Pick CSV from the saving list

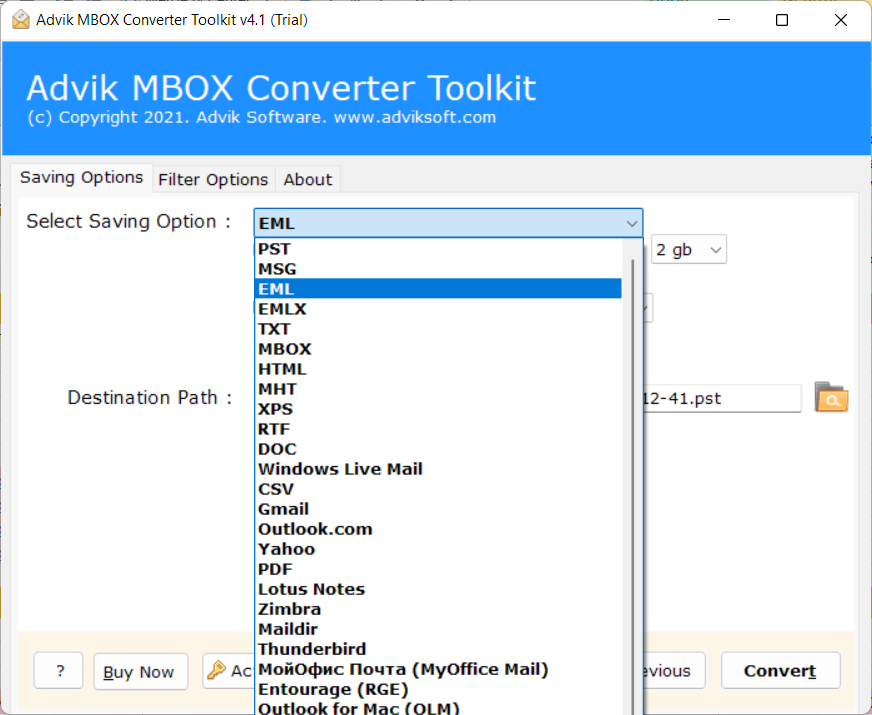(438, 489)
